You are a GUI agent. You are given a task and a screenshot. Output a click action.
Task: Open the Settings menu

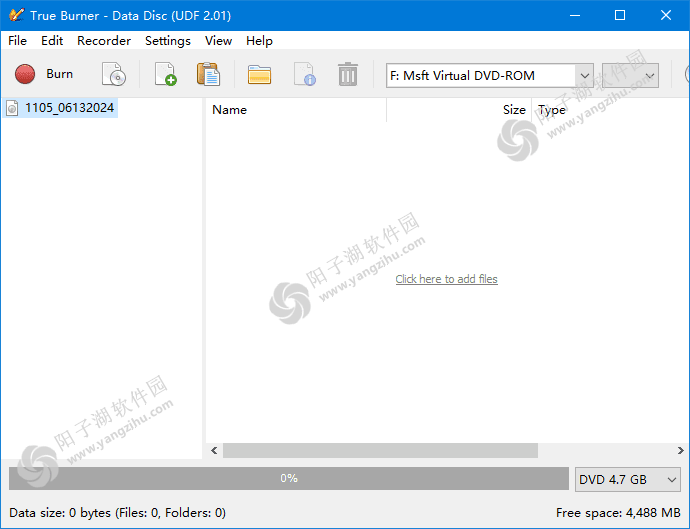[168, 40]
